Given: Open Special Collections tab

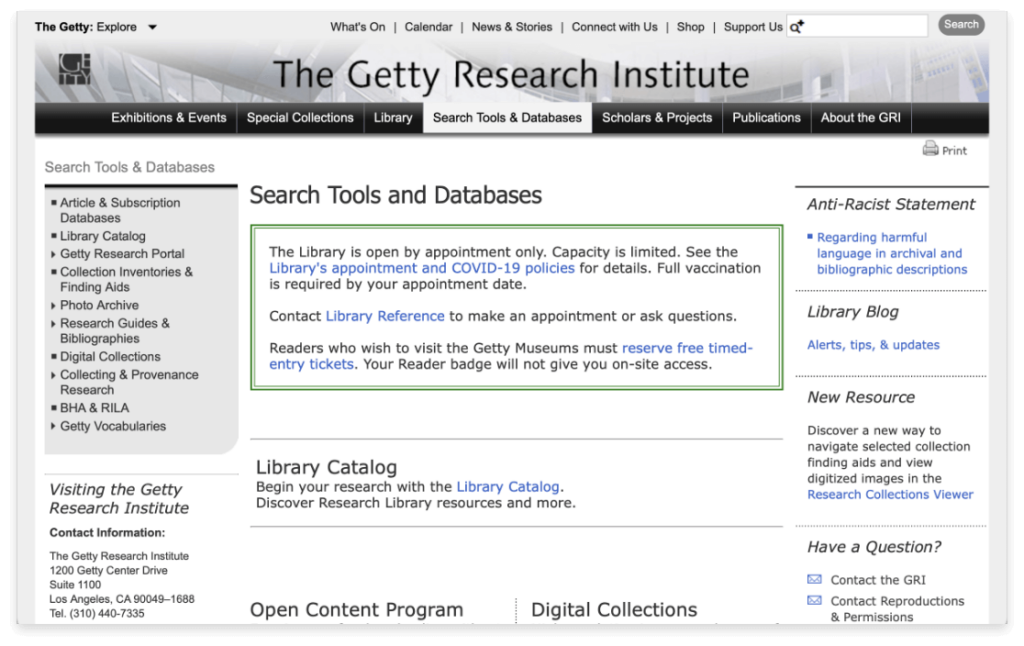Looking at the screenshot, I should tap(300, 118).
